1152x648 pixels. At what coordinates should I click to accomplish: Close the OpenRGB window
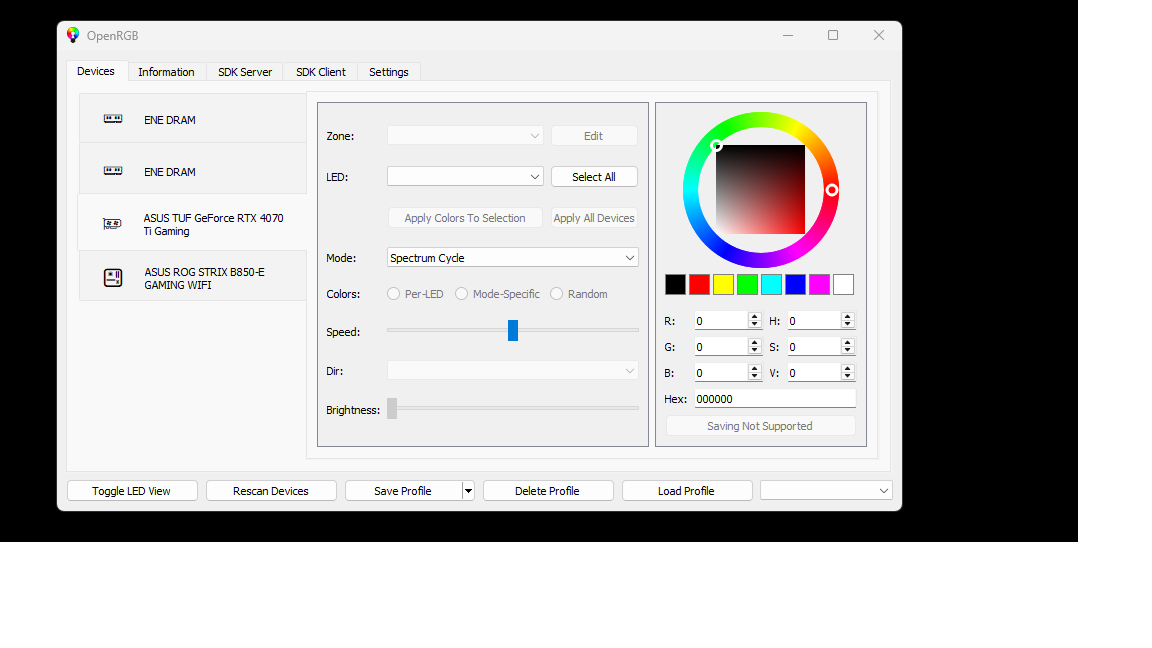click(879, 35)
